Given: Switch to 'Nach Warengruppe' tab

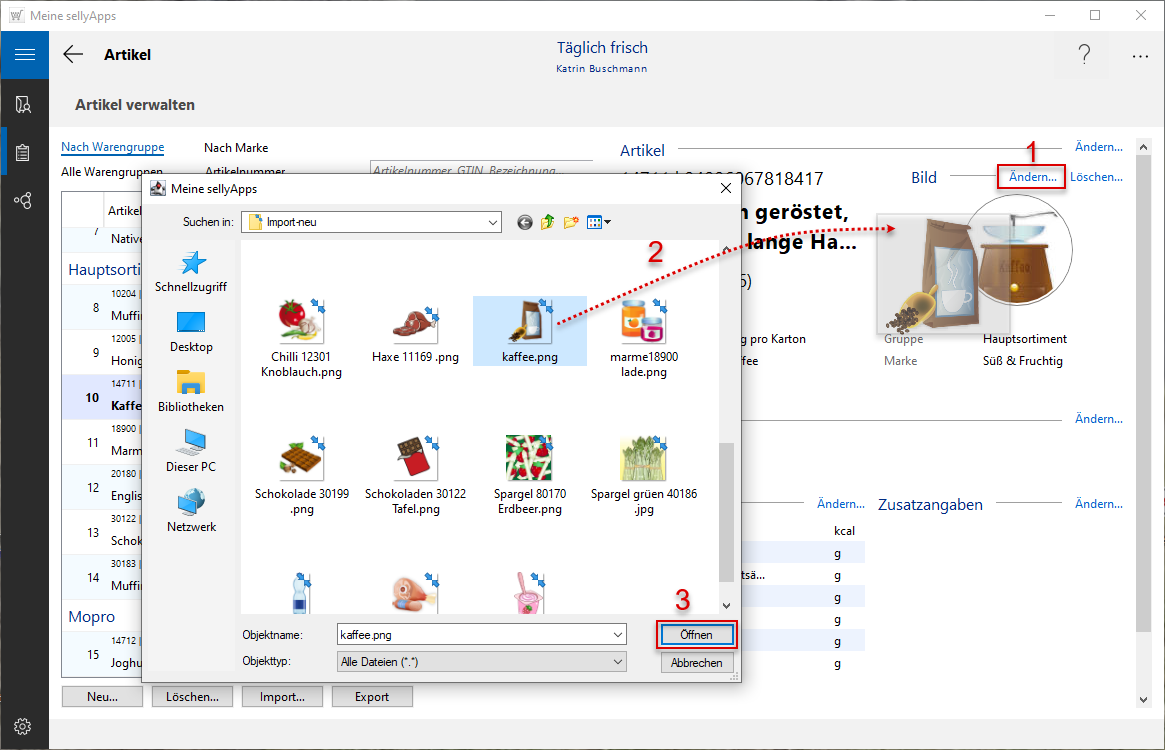Looking at the screenshot, I should [112, 148].
